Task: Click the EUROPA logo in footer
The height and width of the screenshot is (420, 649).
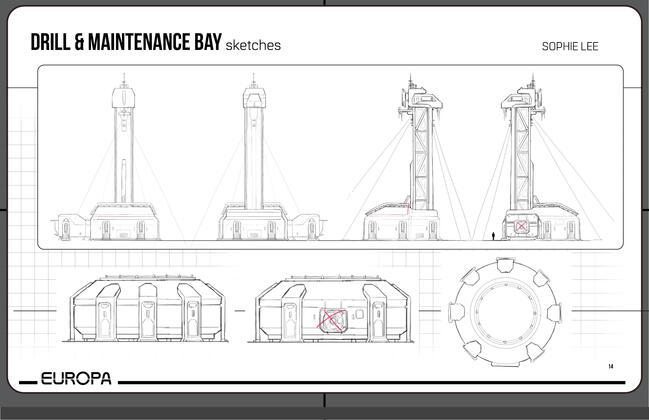Action: [76, 381]
